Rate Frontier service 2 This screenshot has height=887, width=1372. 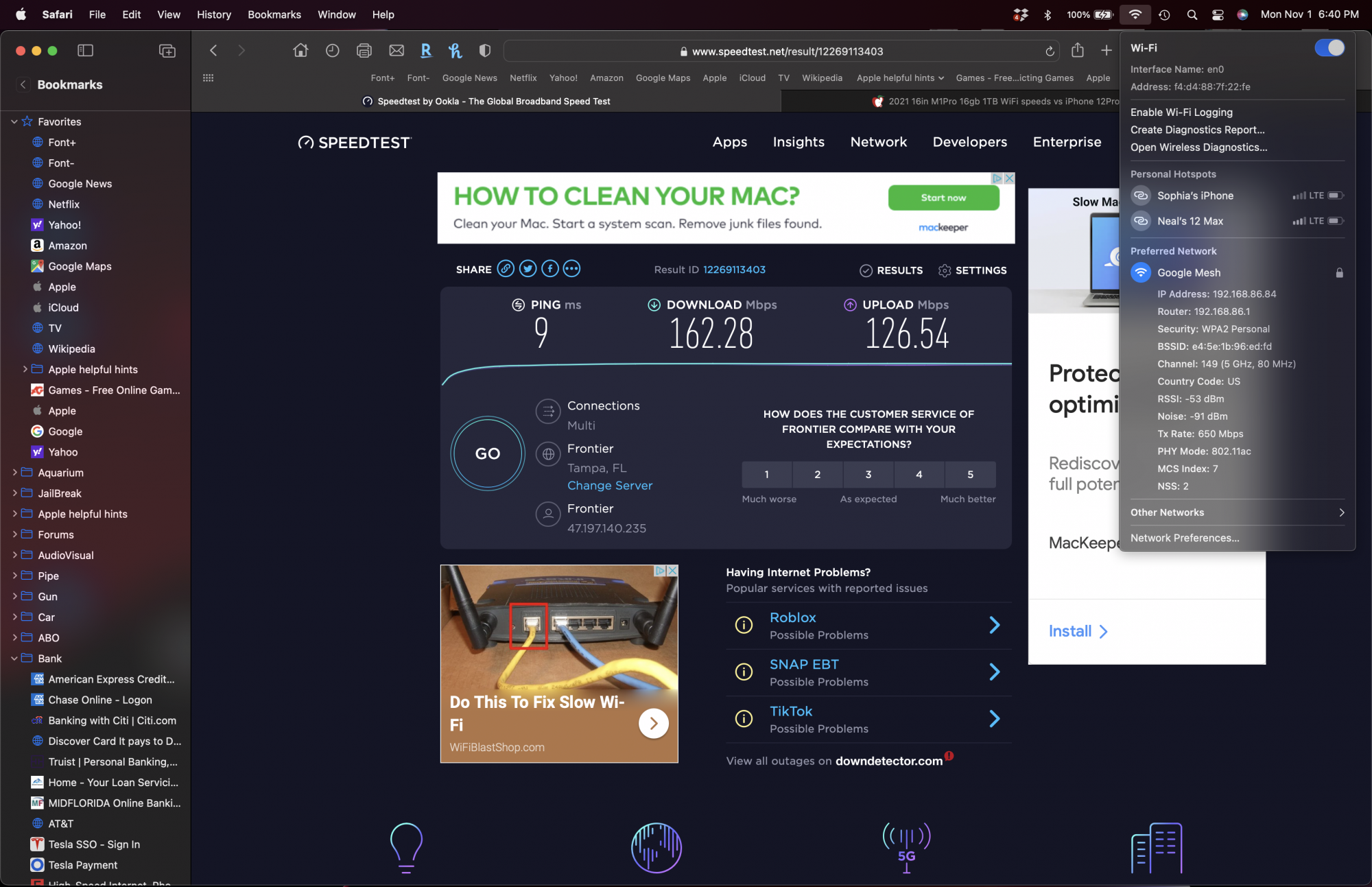click(818, 474)
